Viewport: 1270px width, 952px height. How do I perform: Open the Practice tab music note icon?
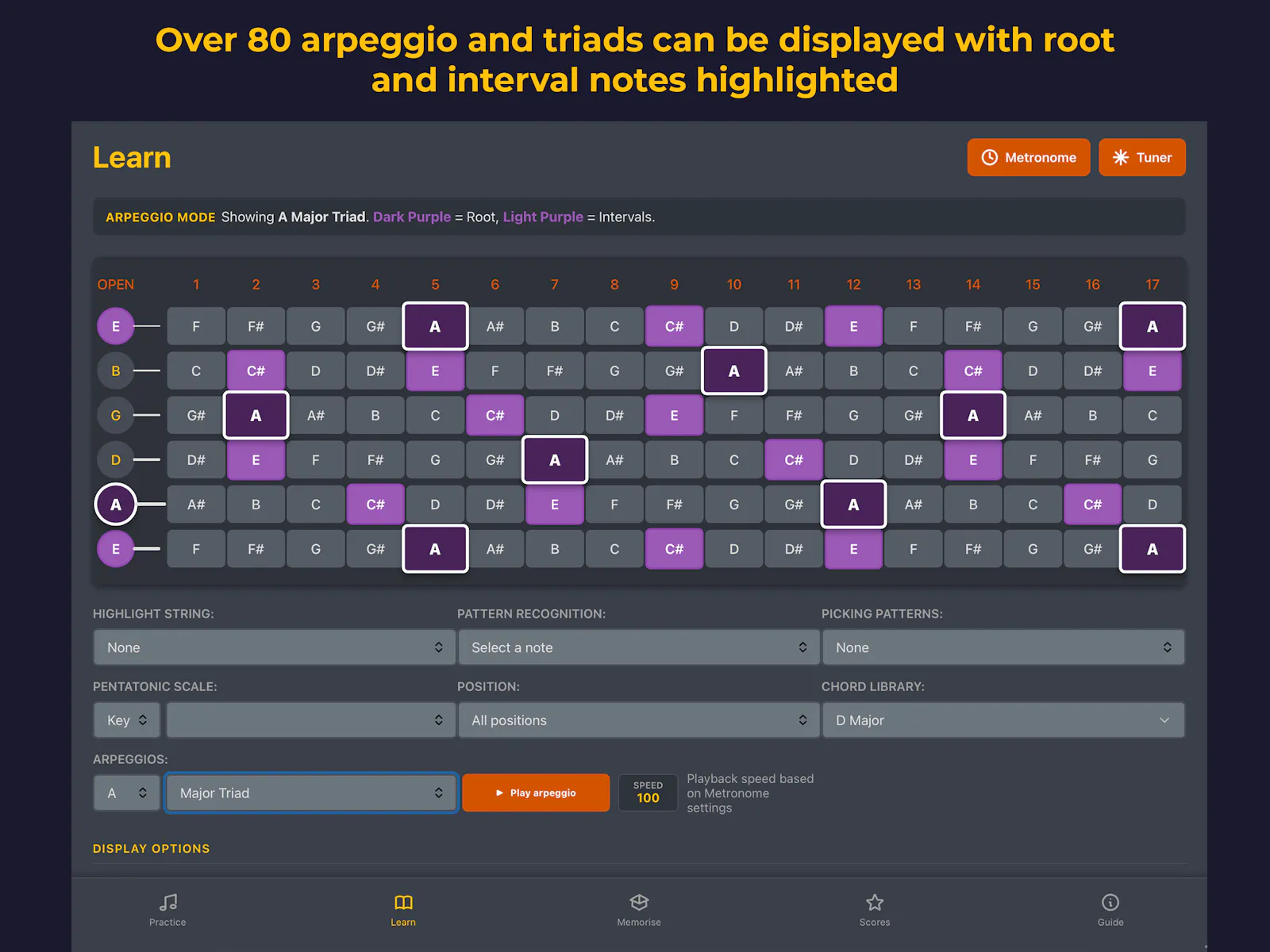[167, 902]
